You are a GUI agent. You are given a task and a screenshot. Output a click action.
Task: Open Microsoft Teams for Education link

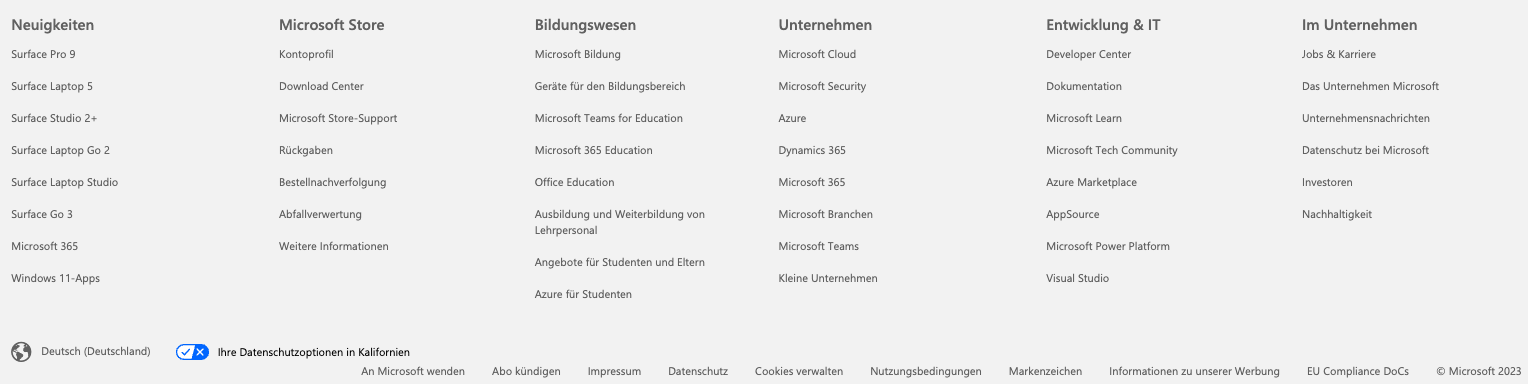tap(609, 118)
